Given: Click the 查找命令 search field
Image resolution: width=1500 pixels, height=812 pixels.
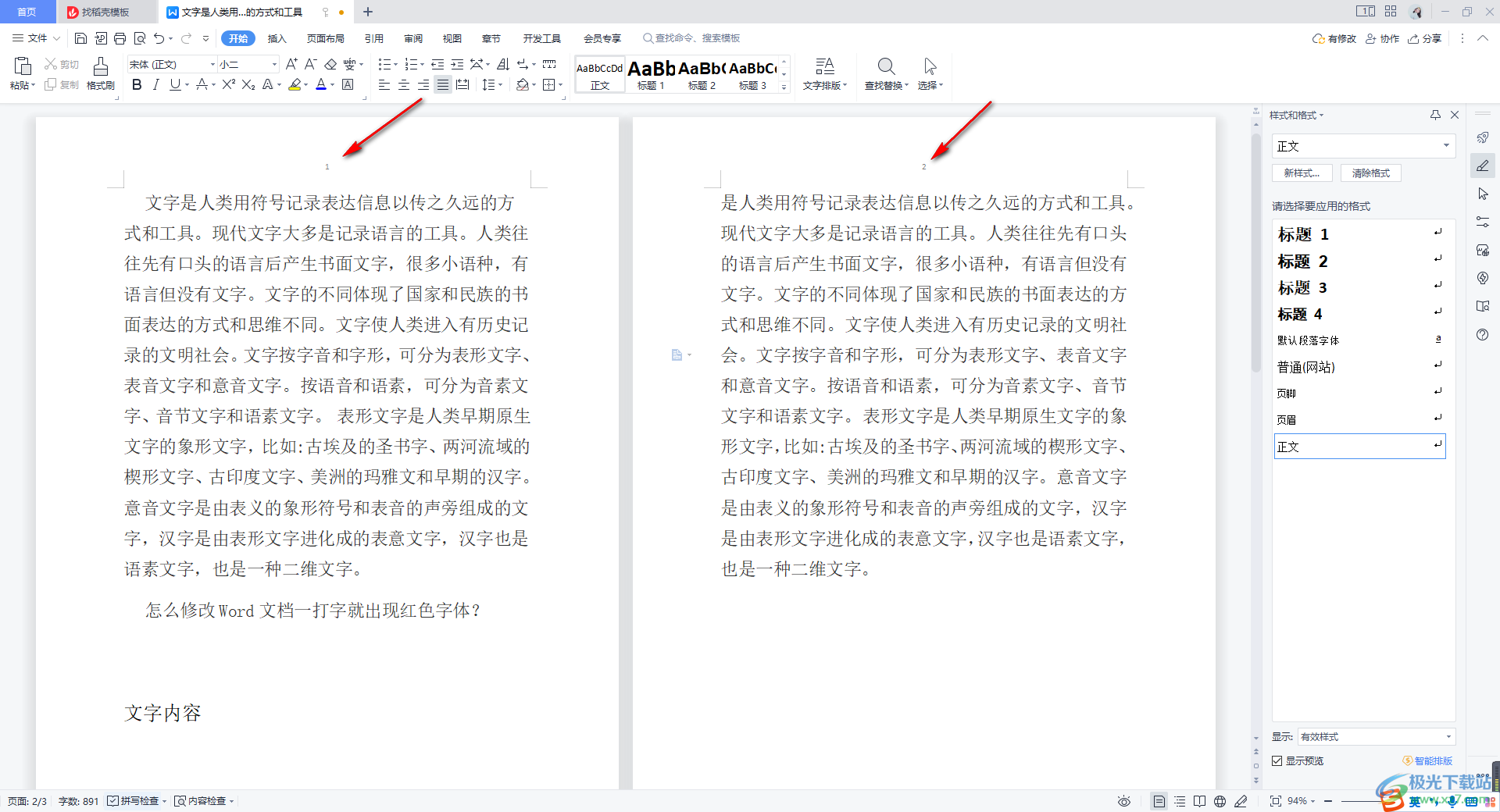Looking at the screenshot, I should [x=691, y=38].
